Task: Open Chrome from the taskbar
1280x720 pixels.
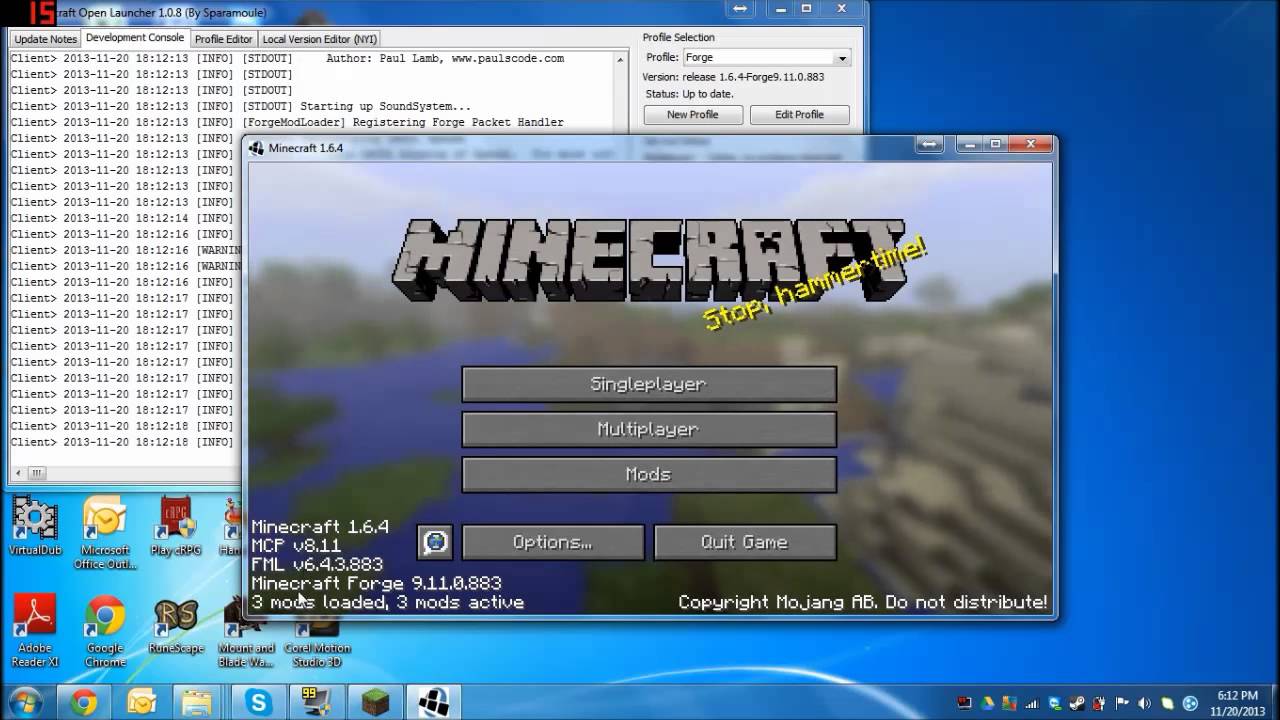Action: tap(84, 703)
